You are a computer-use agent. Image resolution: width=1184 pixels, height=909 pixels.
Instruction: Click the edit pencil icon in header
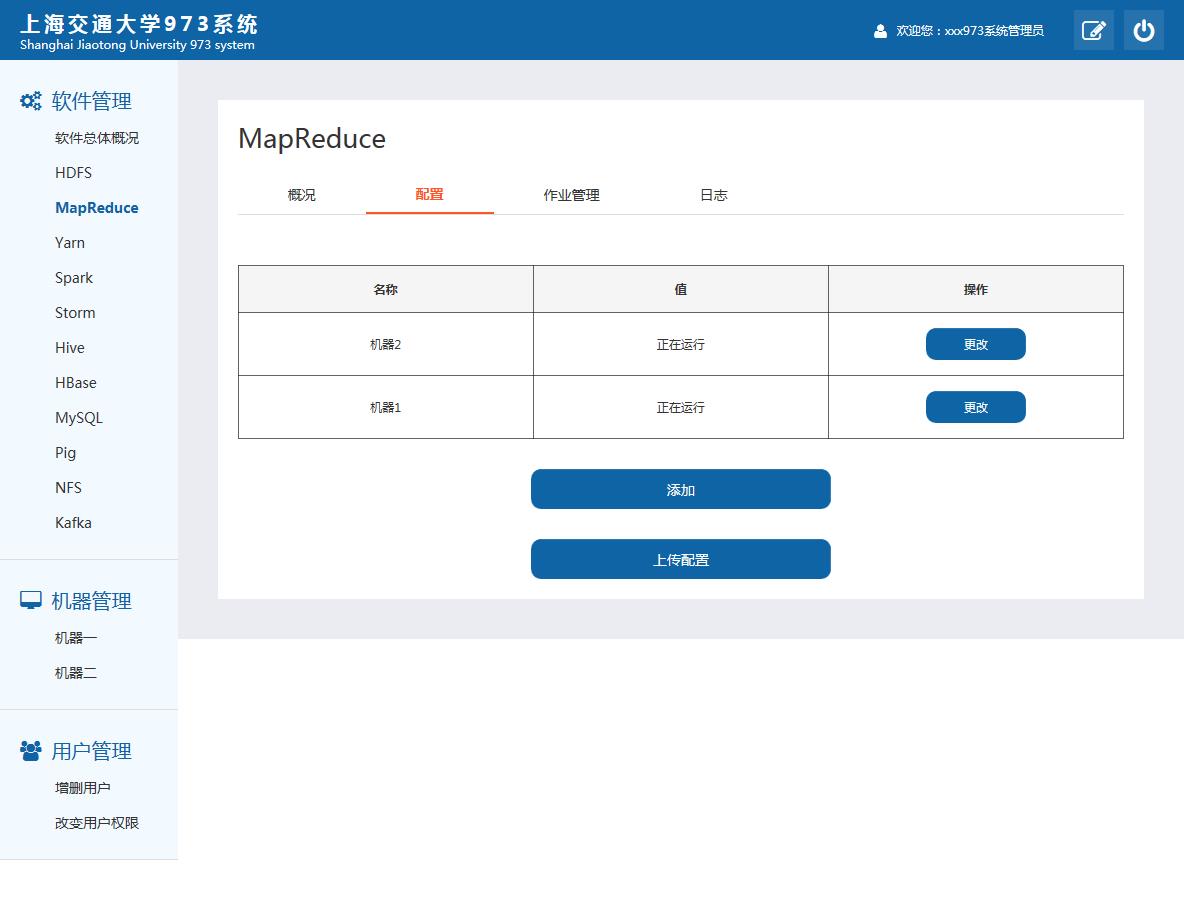(1093, 30)
